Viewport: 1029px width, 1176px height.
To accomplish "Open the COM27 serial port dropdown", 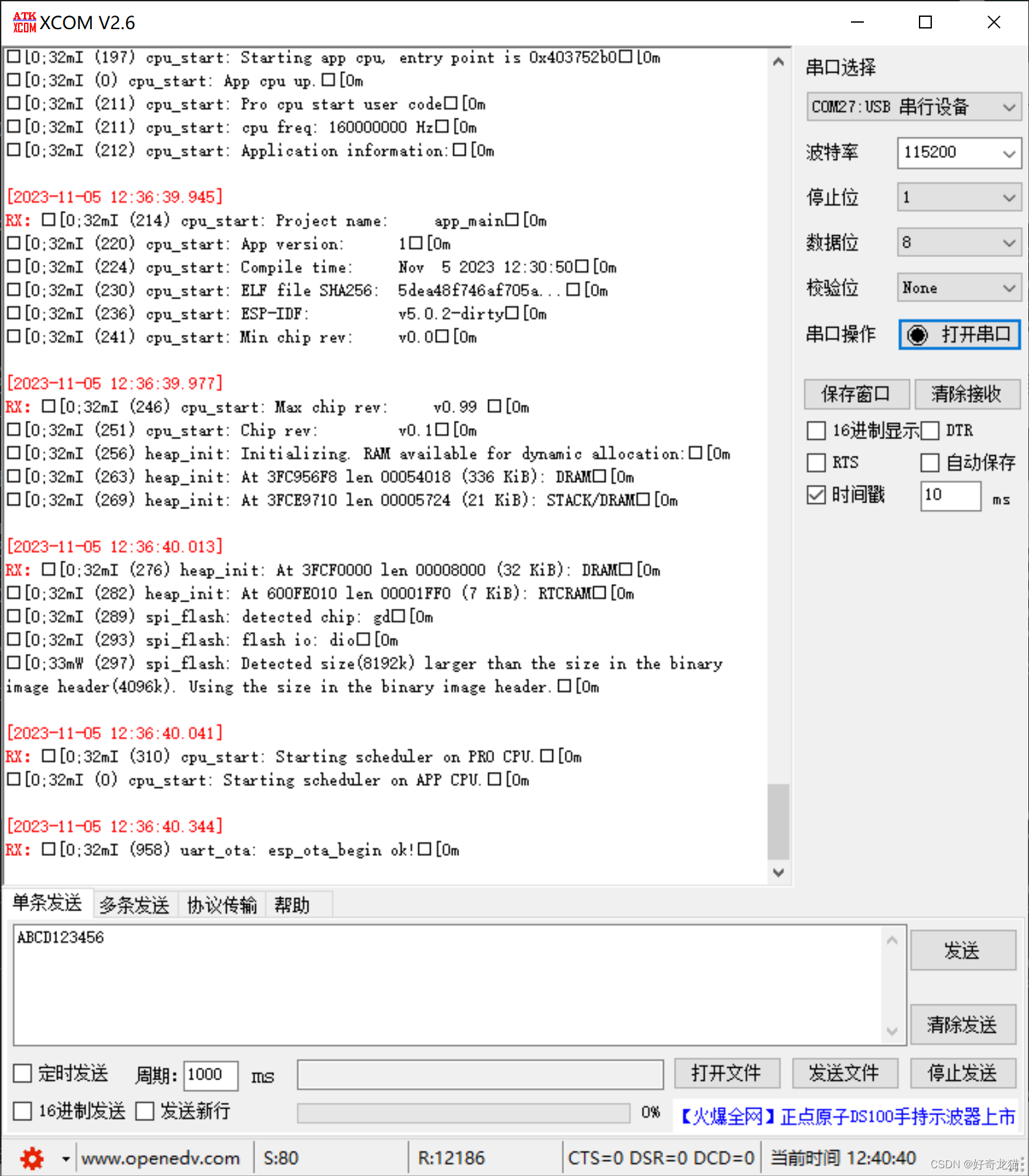I will 914,107.
